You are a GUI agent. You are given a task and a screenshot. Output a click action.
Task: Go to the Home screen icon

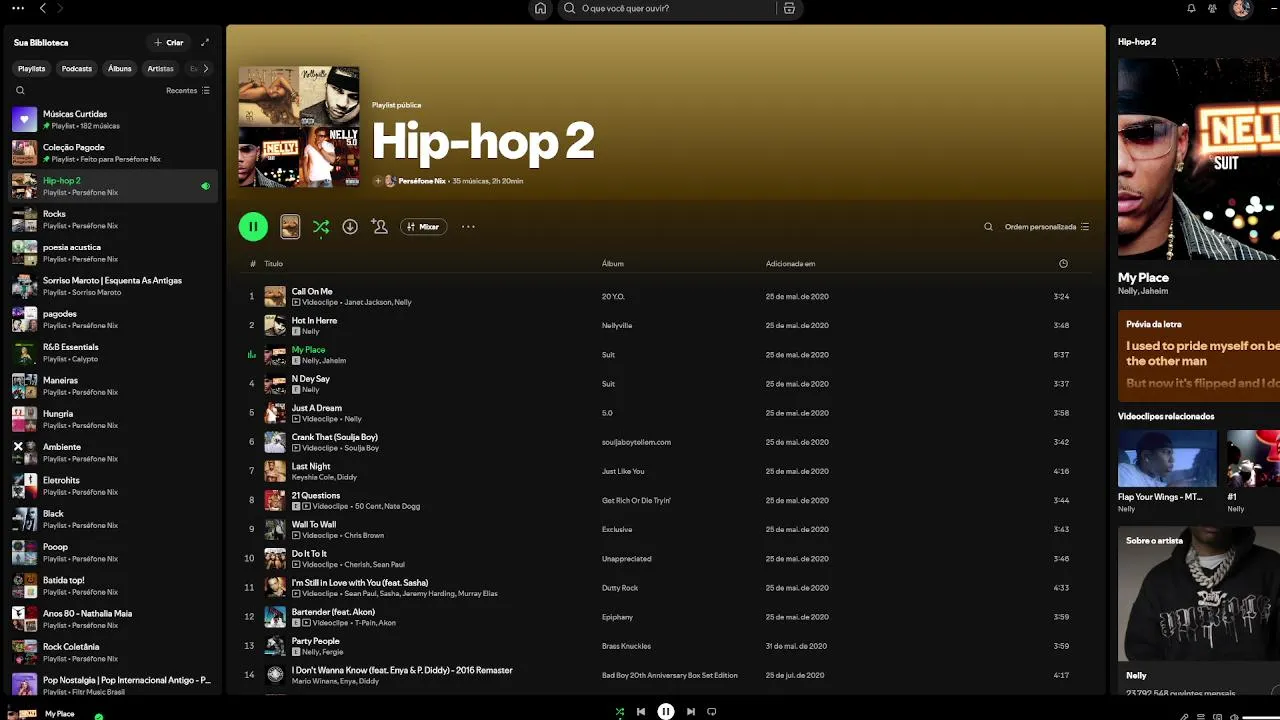pyautogui.click(x=540, y=8)
